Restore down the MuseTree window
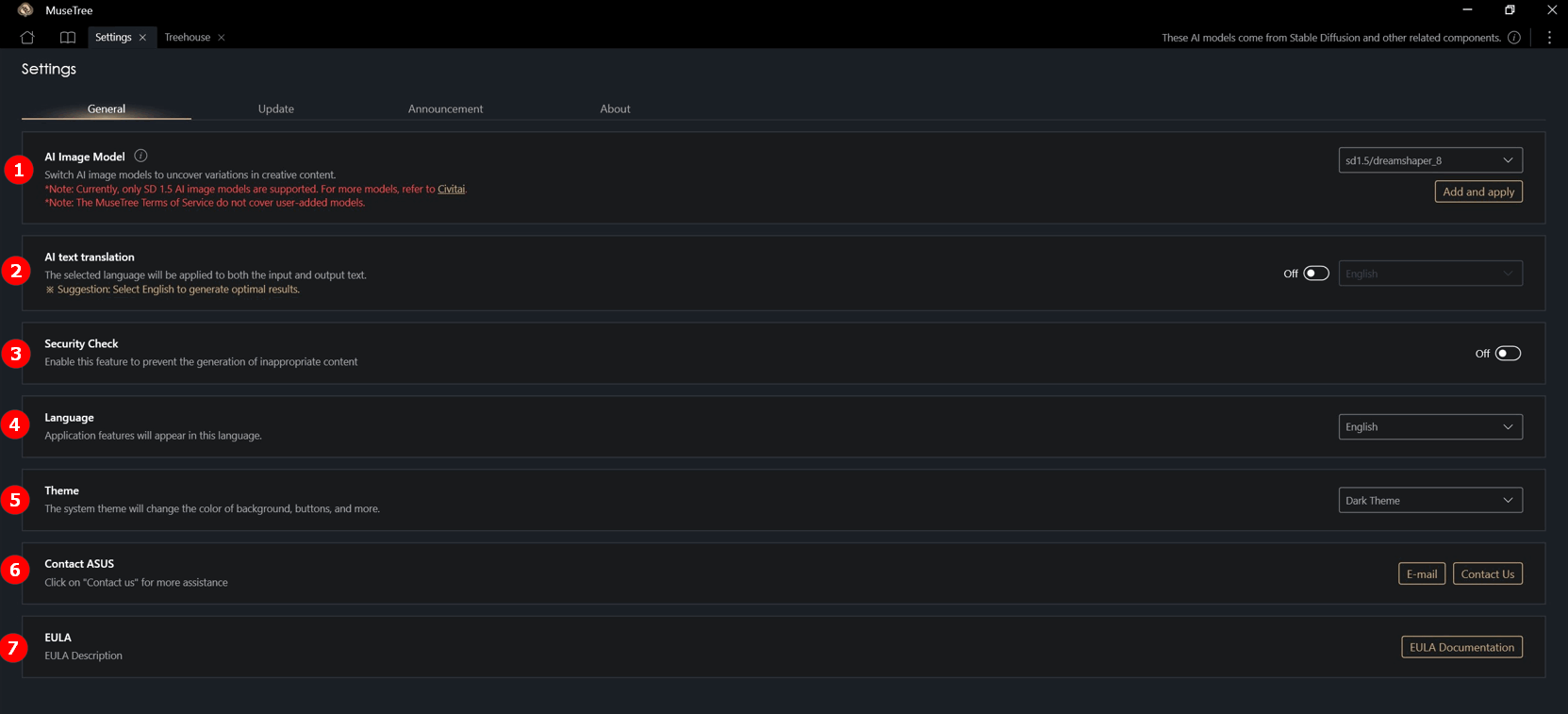 tap(1510, 10)
